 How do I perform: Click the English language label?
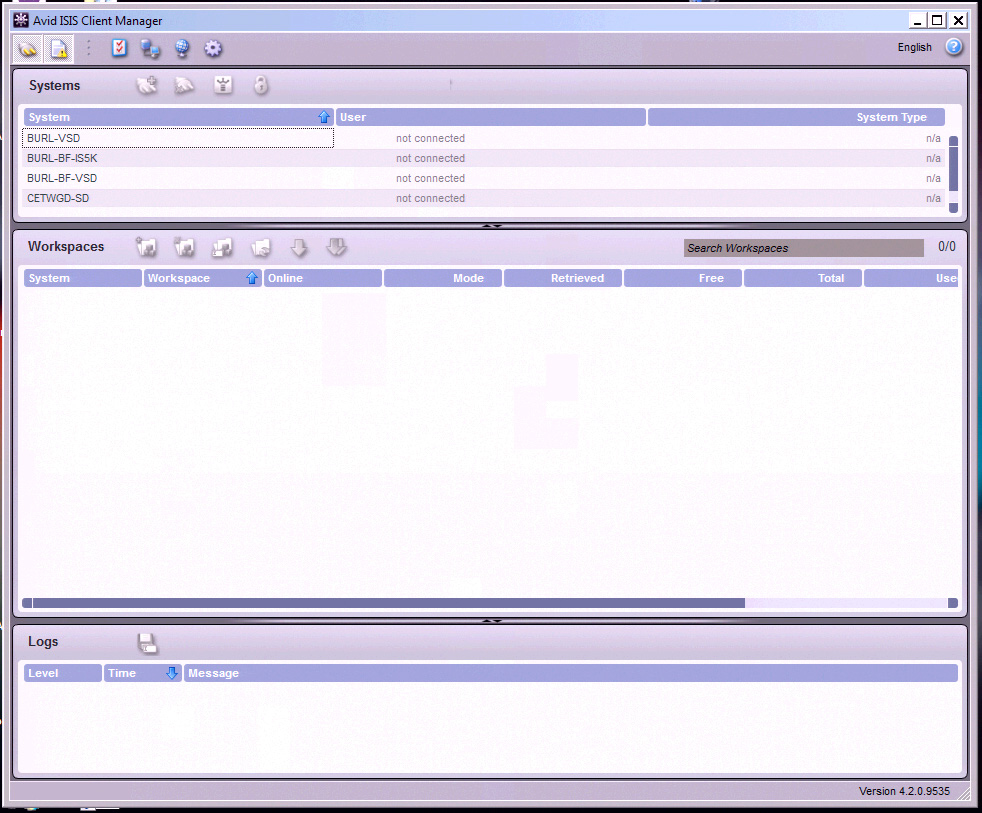pos(914,48)
